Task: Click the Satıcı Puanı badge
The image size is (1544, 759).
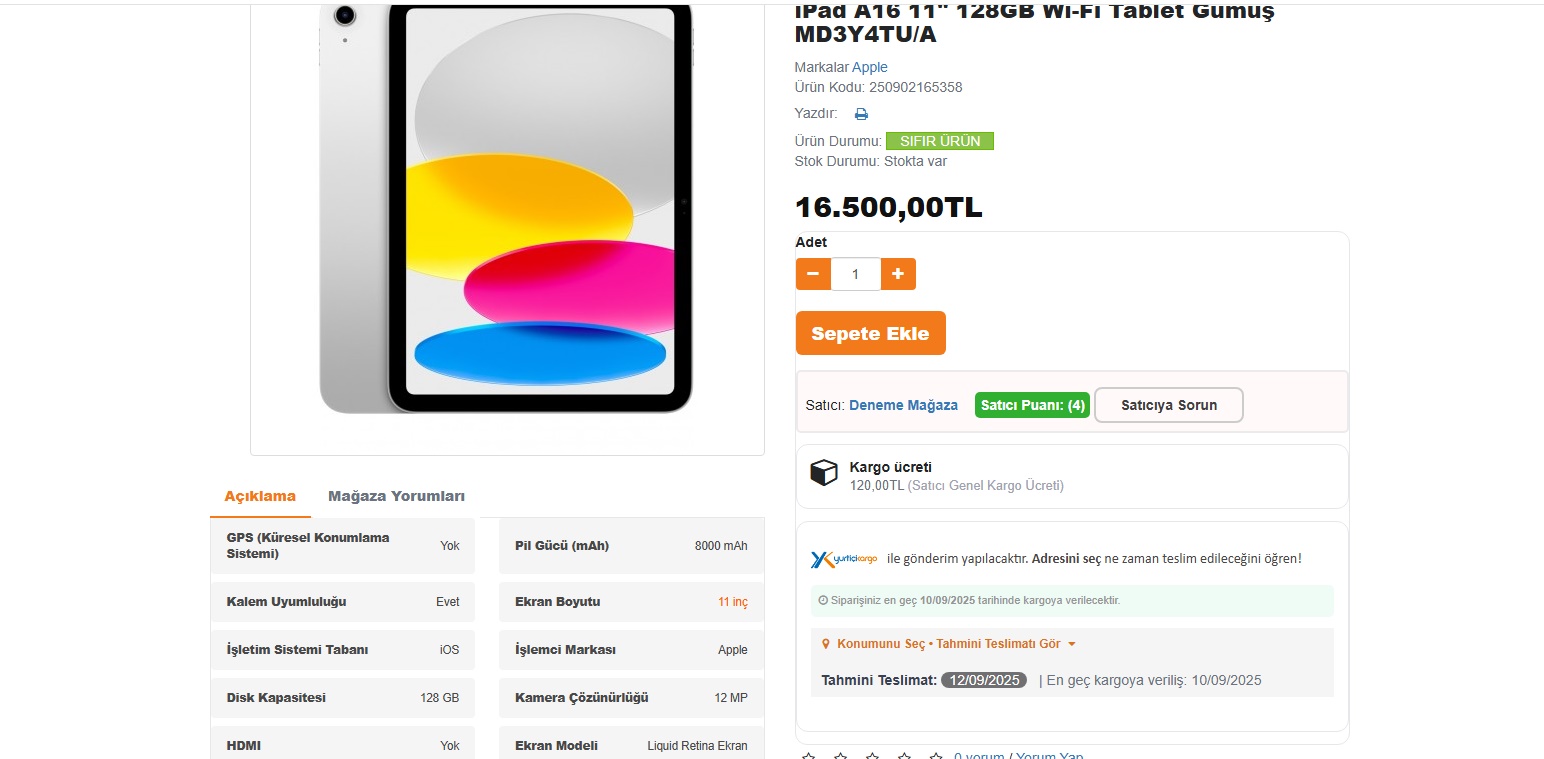Action: point(1032,406)
